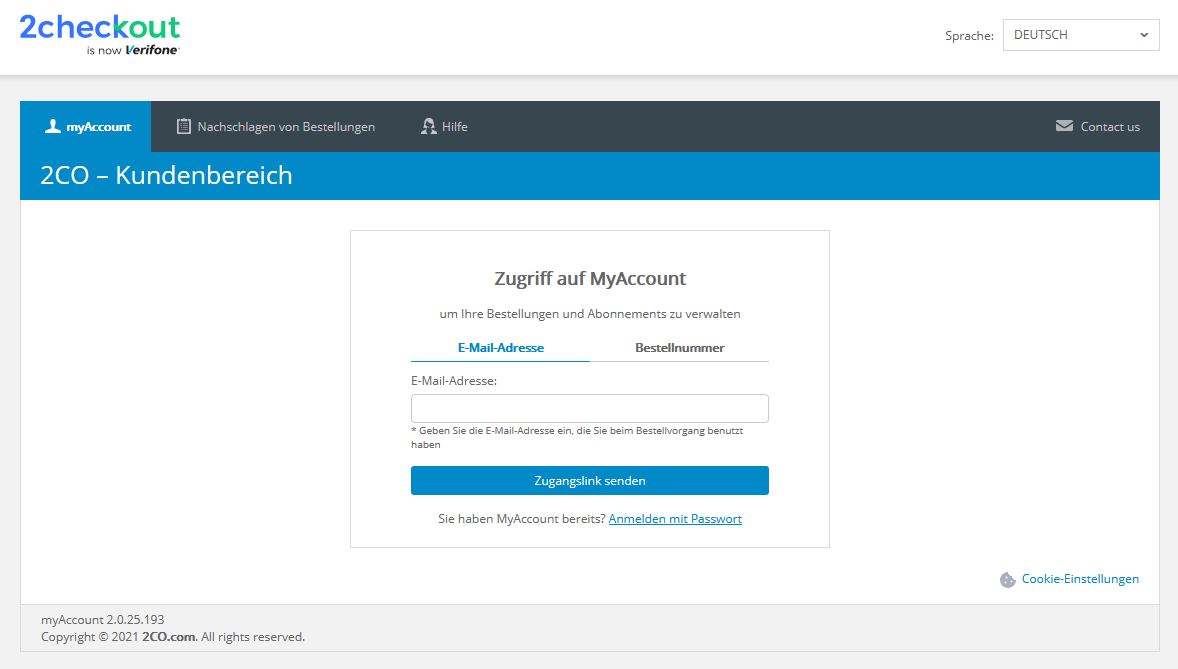Click the clipboard icon for order lookup
1178x669 pixels.
(183, 126)
